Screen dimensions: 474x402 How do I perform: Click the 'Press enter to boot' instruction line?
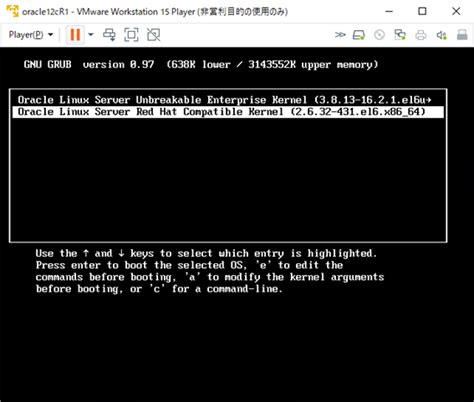(189, 265)
